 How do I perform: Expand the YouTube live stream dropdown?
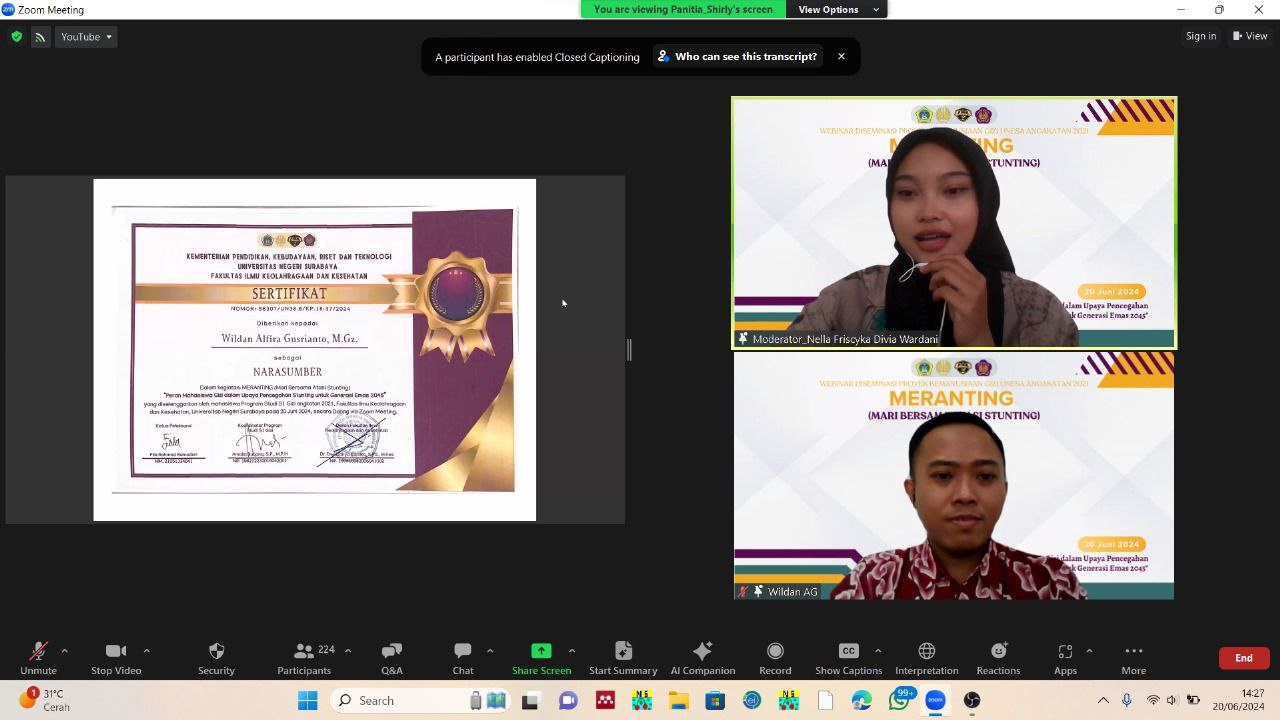86,37
